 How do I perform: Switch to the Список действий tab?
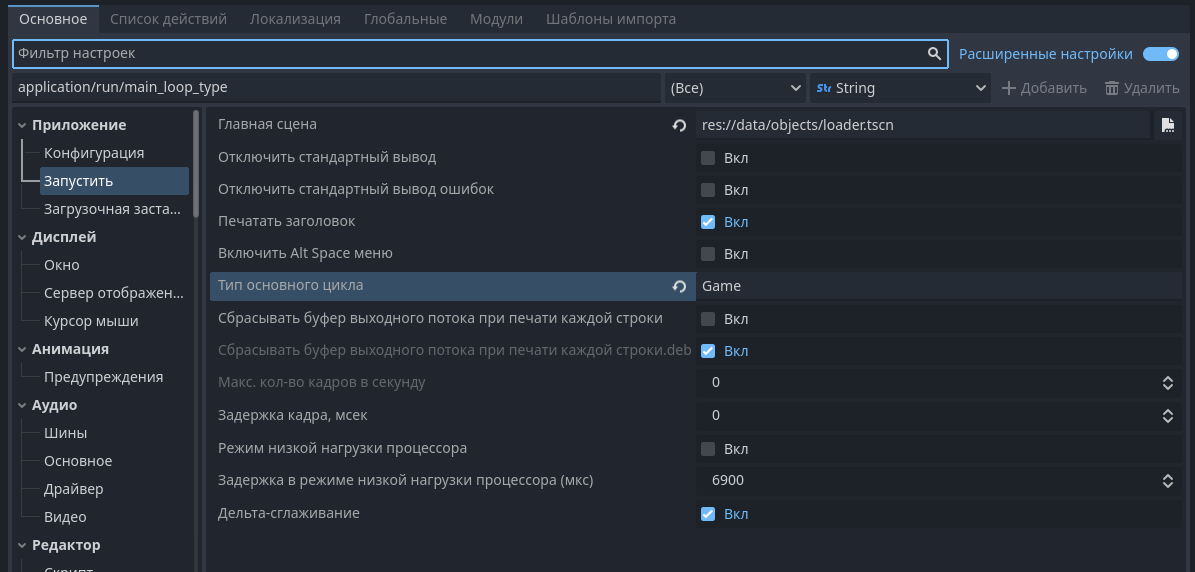click(168, 19)
